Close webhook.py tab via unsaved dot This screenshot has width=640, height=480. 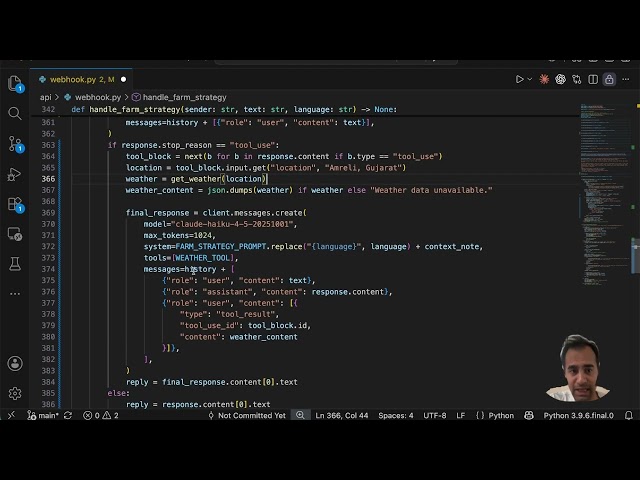pos(123,80)
